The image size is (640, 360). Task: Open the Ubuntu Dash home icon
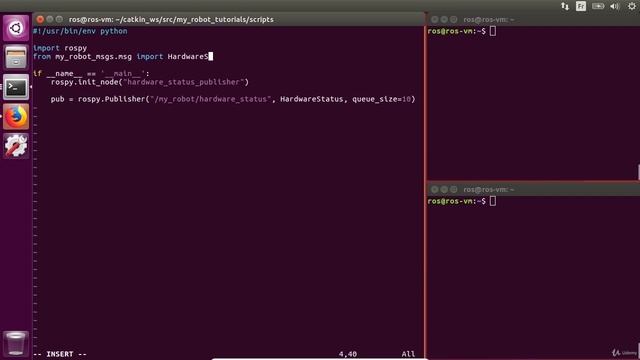(x=16, y=28)
